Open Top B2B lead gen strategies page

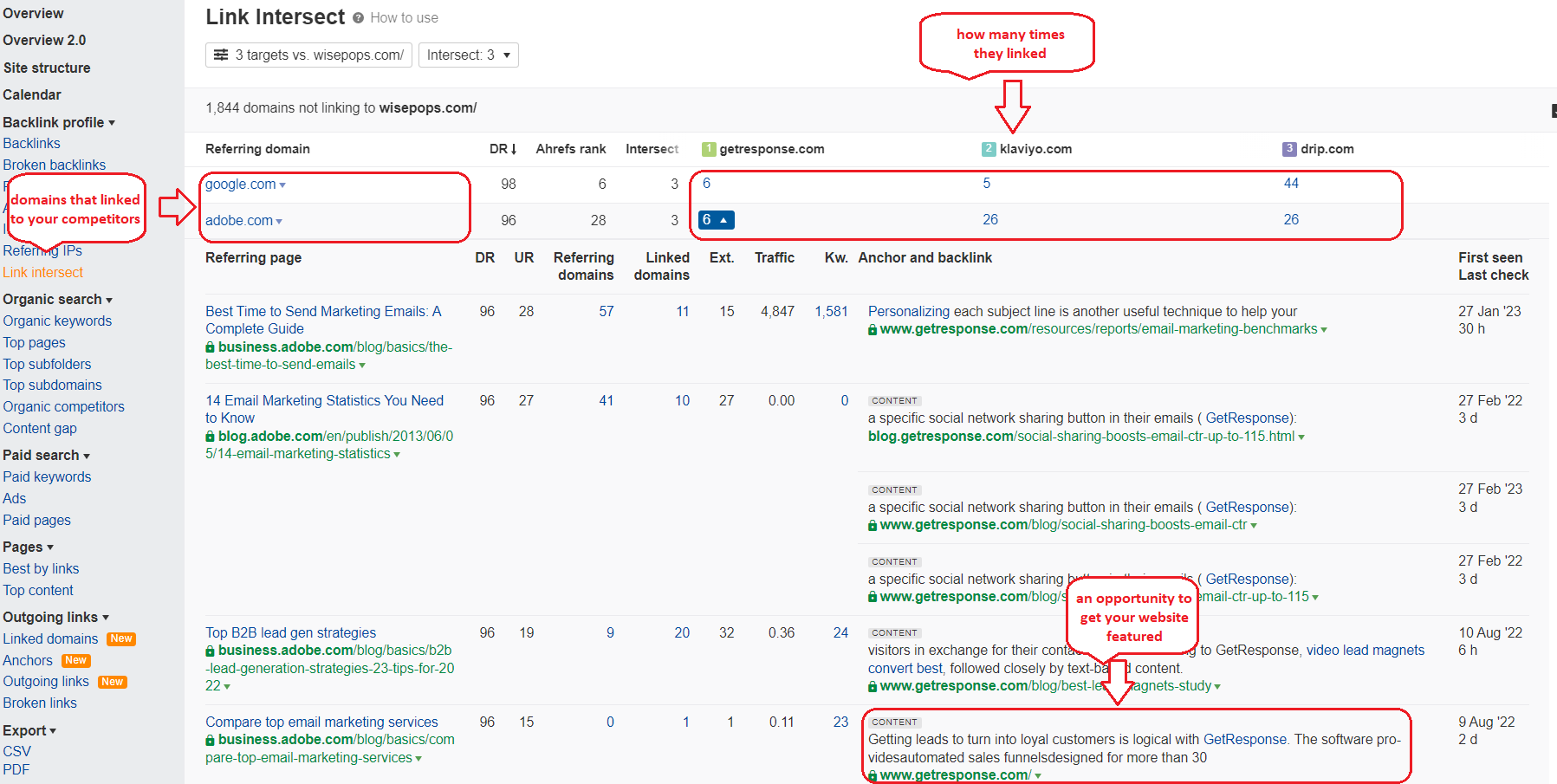click(290, 632)
